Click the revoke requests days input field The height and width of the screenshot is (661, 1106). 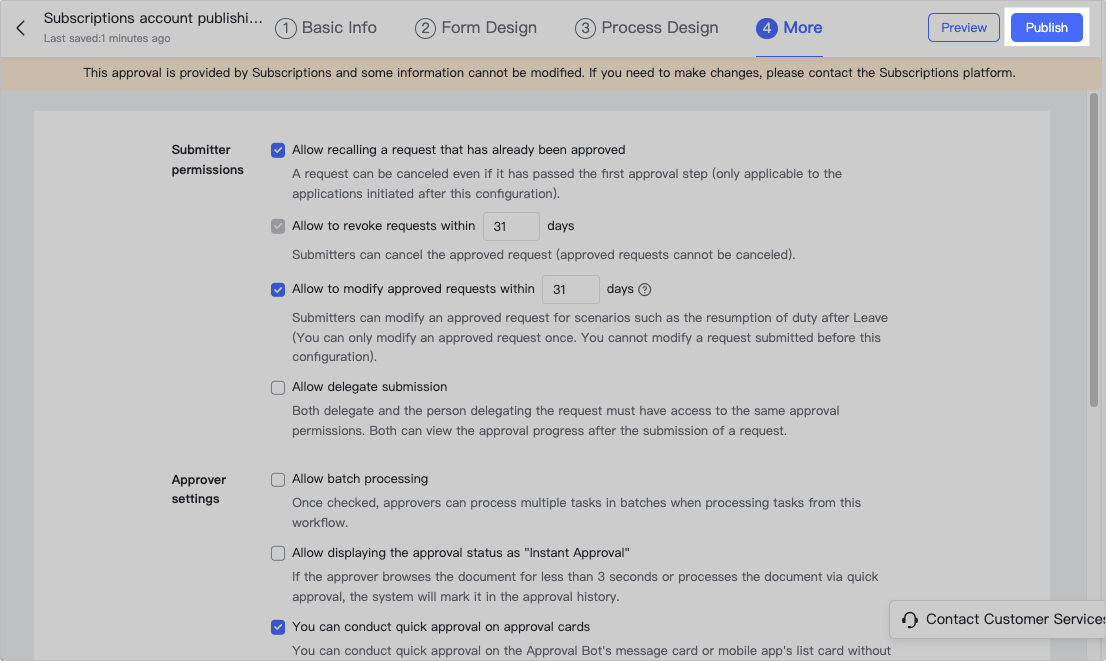511,227
